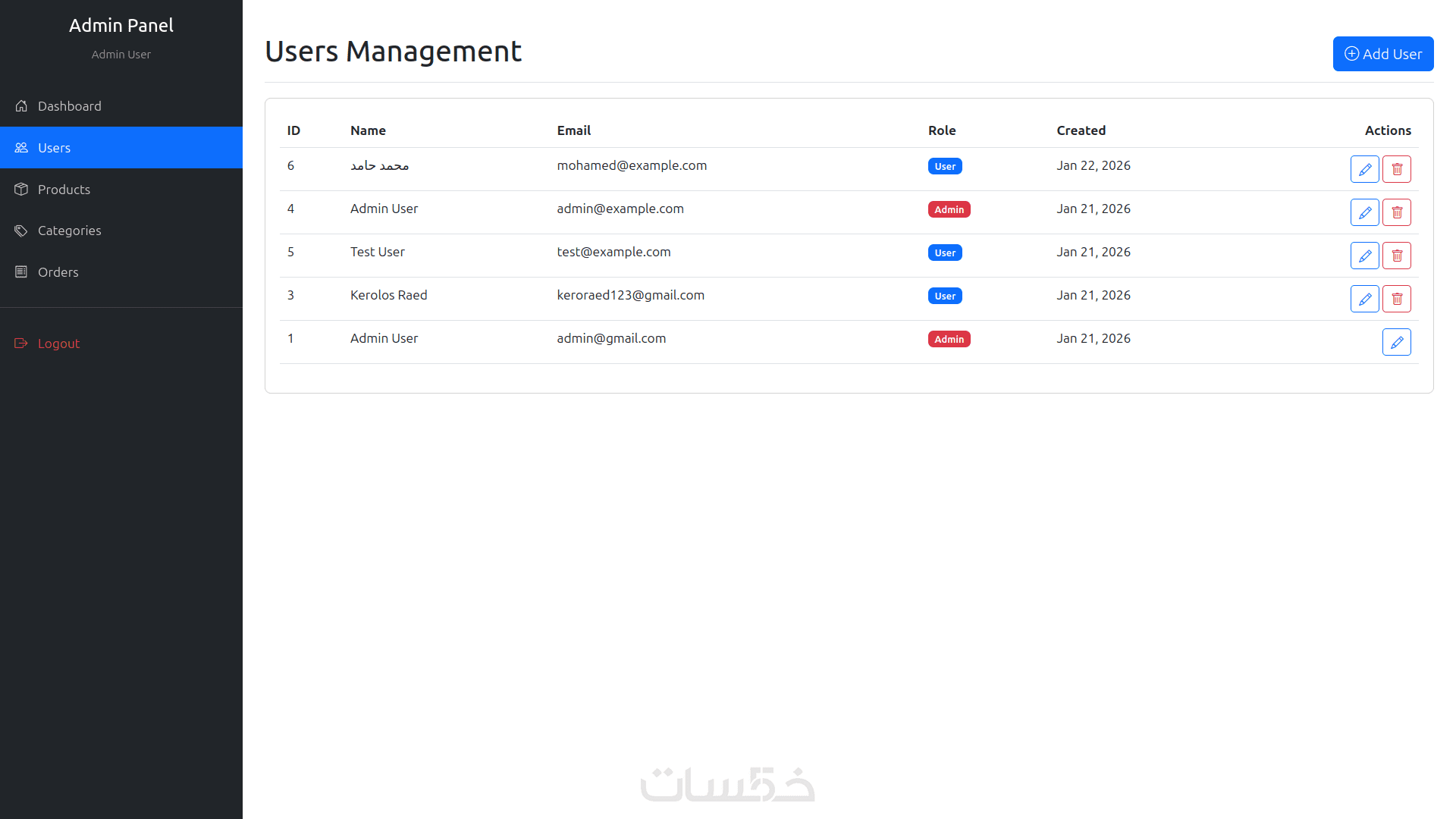The height and width of the screenshot is (819, 1456).
Task: Click the Admin Panel title in the sidebar
Action: pos(121,26)
